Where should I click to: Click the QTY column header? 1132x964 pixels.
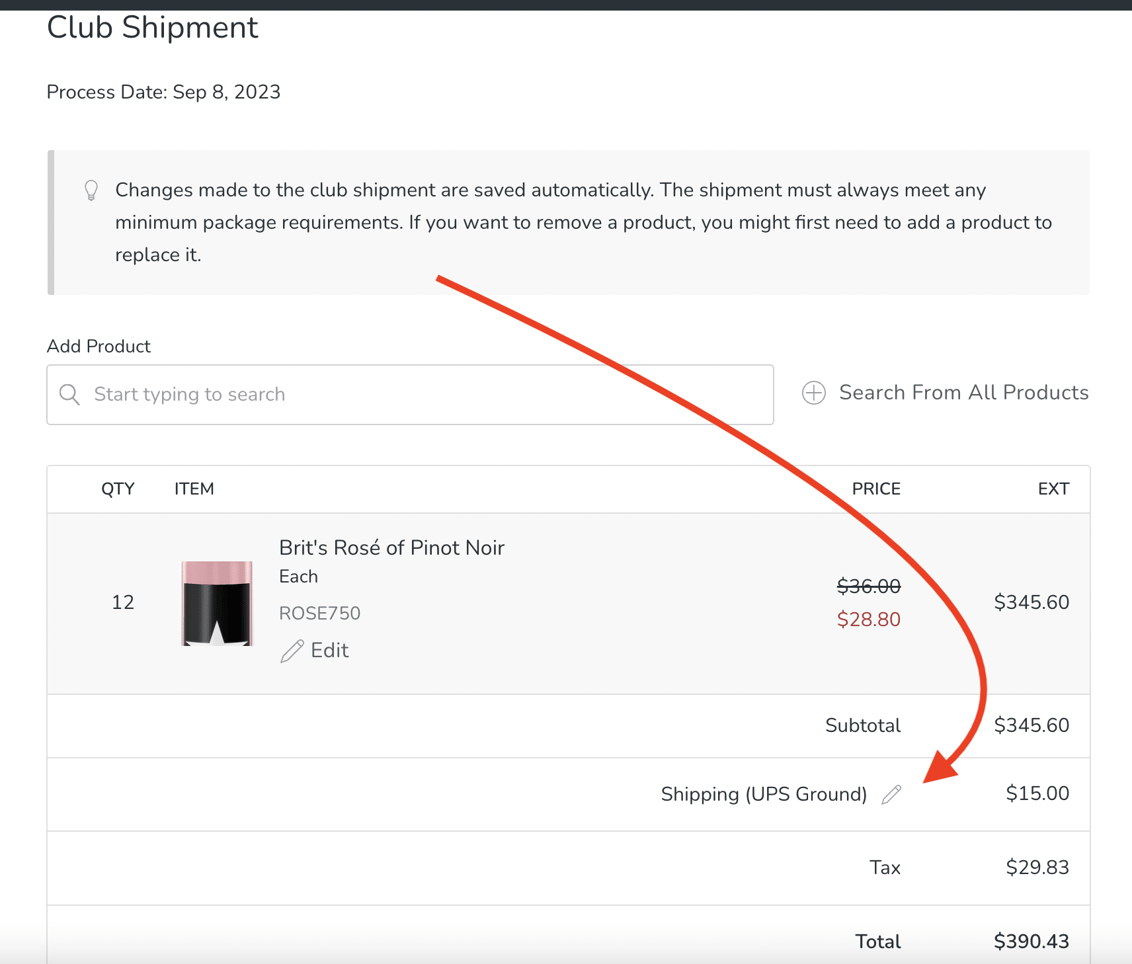pos(117,489)
